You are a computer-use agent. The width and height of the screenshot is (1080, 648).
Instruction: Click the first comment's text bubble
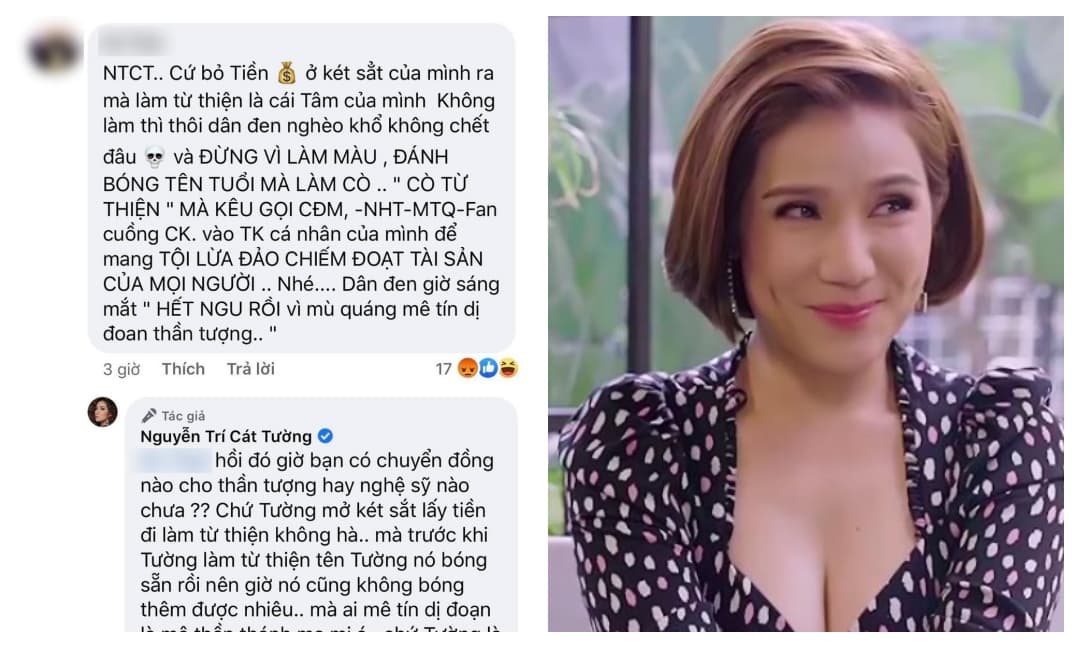pos(302,189)
